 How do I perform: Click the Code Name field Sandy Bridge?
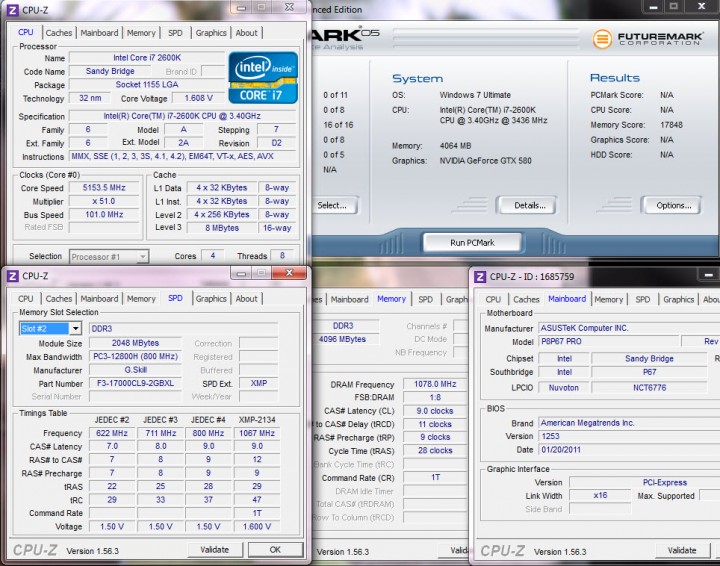coord(110,71)
